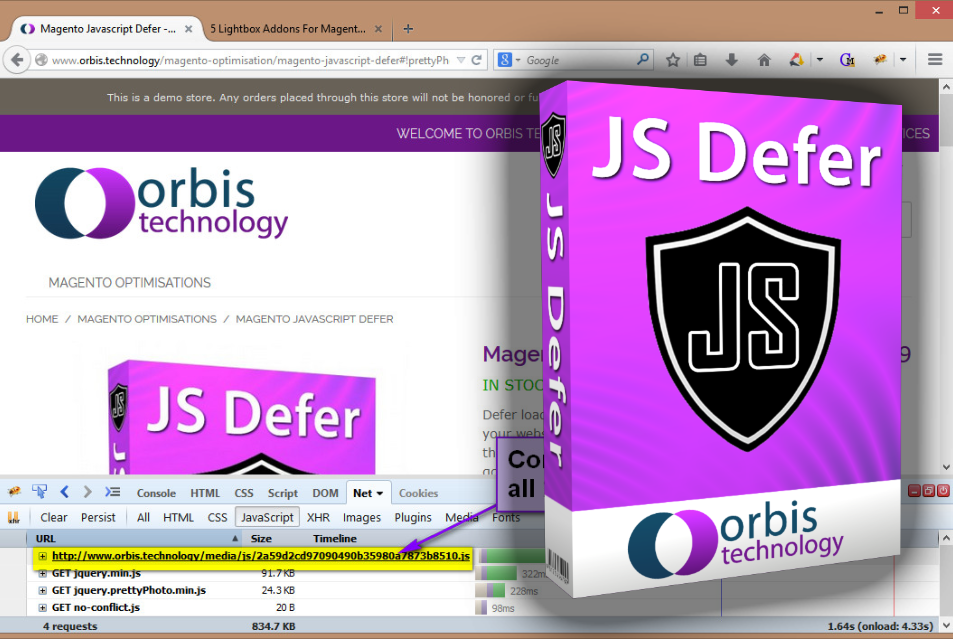
Task: Expand the no-conflict.js request row
Action: (x=43, y=607)
